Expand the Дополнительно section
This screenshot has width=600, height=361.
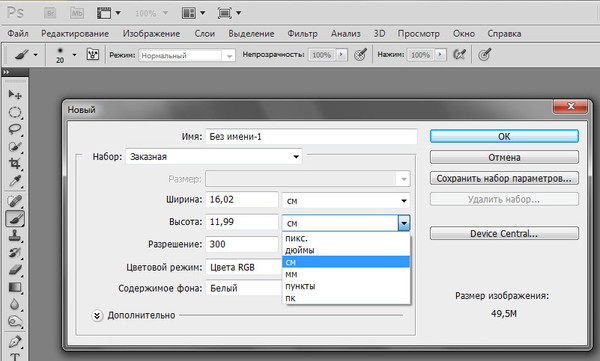[x=97, y=315]
